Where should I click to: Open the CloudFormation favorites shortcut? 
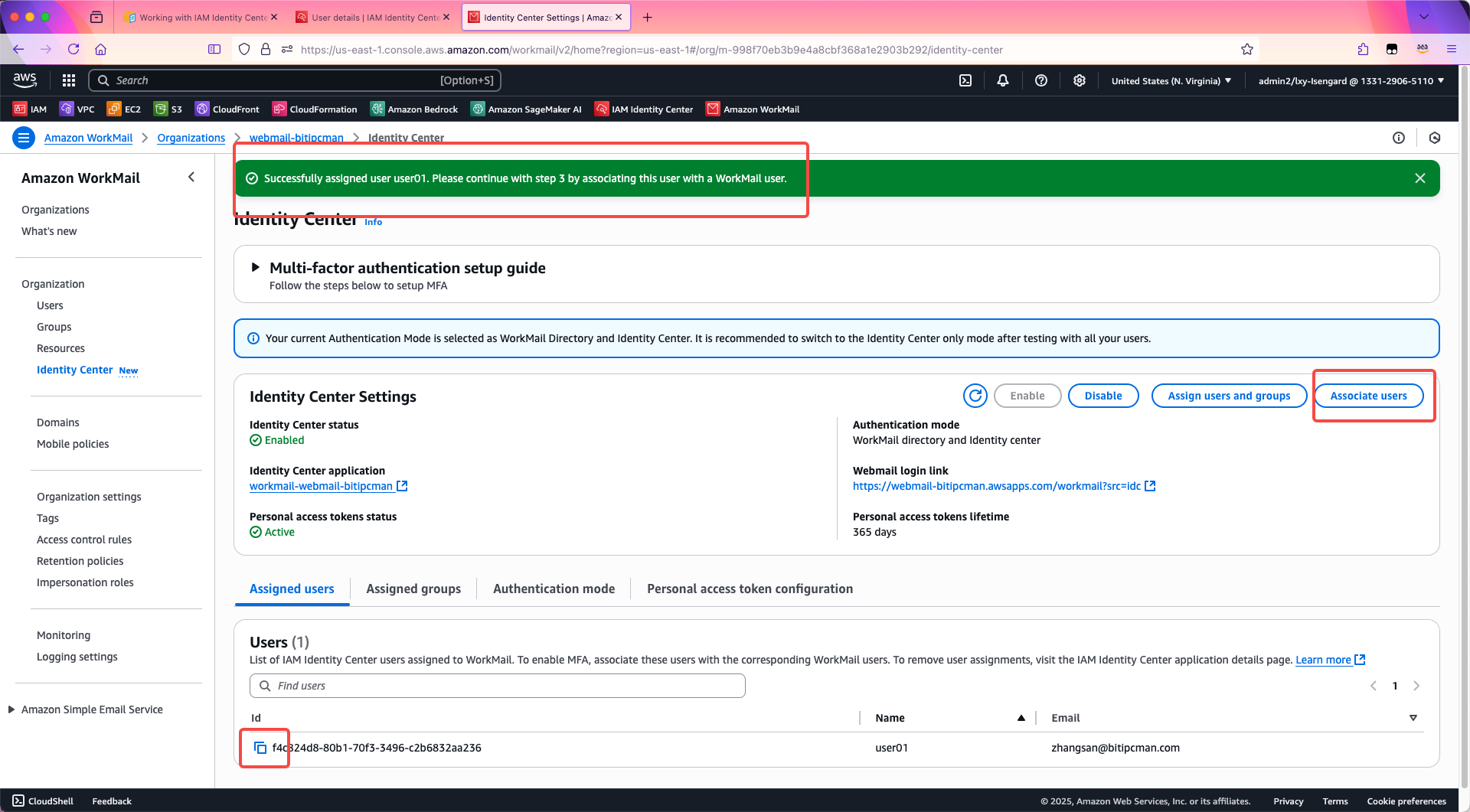pyautogui.click(x=315, y=109)
